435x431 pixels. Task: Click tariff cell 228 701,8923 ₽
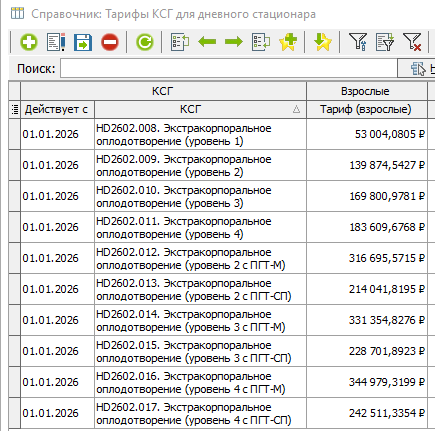point(367,351)
